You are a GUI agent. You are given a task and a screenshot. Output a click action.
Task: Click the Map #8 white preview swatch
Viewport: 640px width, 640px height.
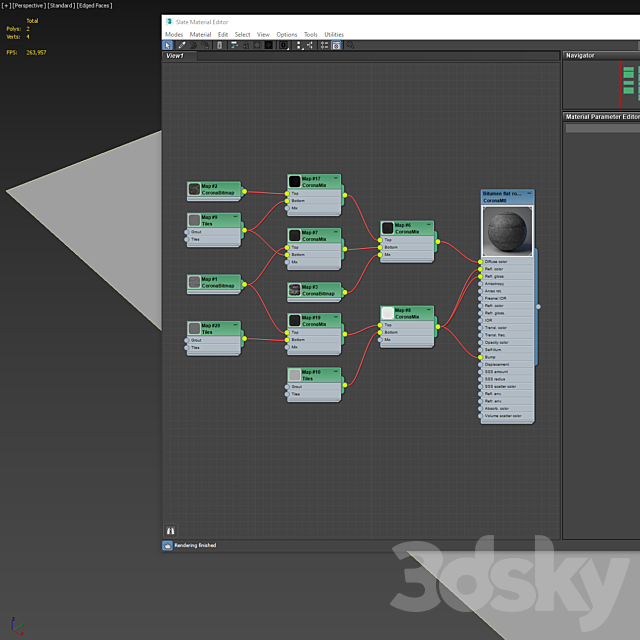coord(387,313)
